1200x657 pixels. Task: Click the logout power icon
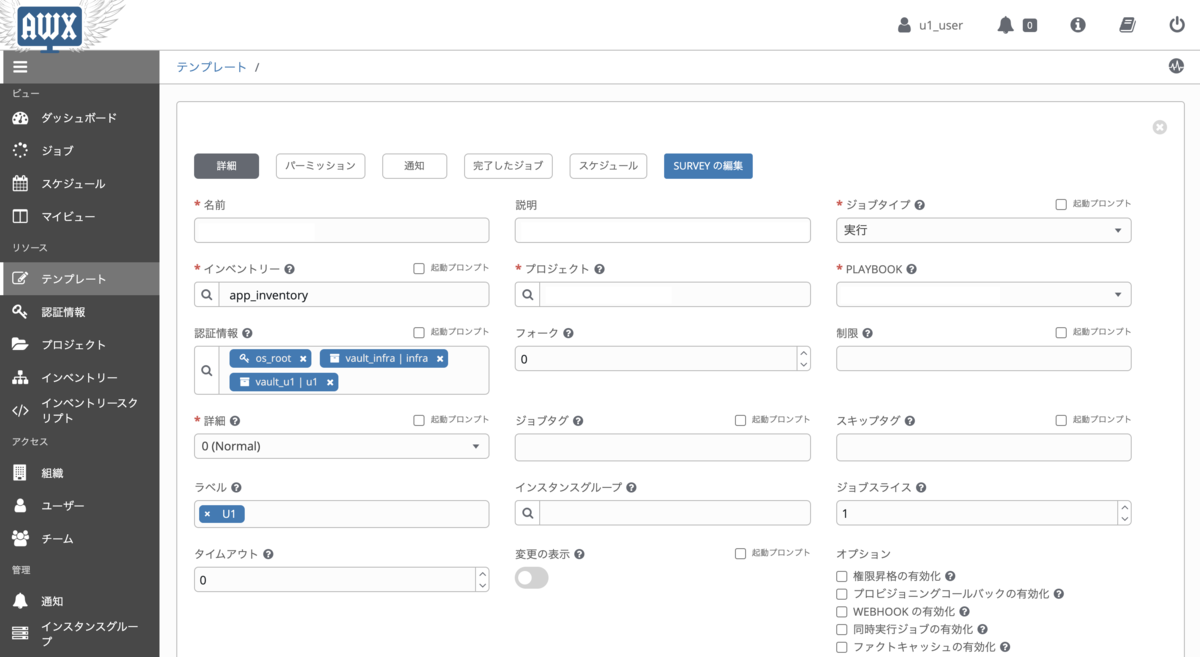(x=1176, y=25)
